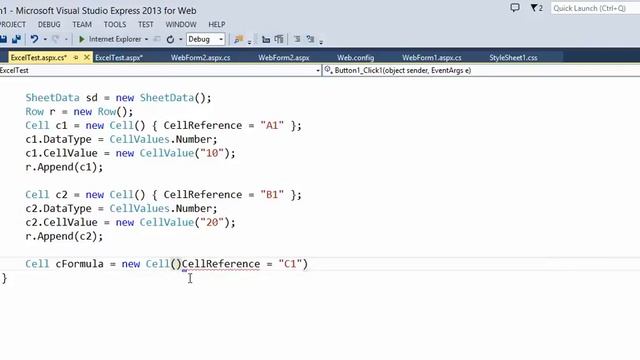Open the WINDOW menu
The image size is (640, 360).
tap(181, 24)
